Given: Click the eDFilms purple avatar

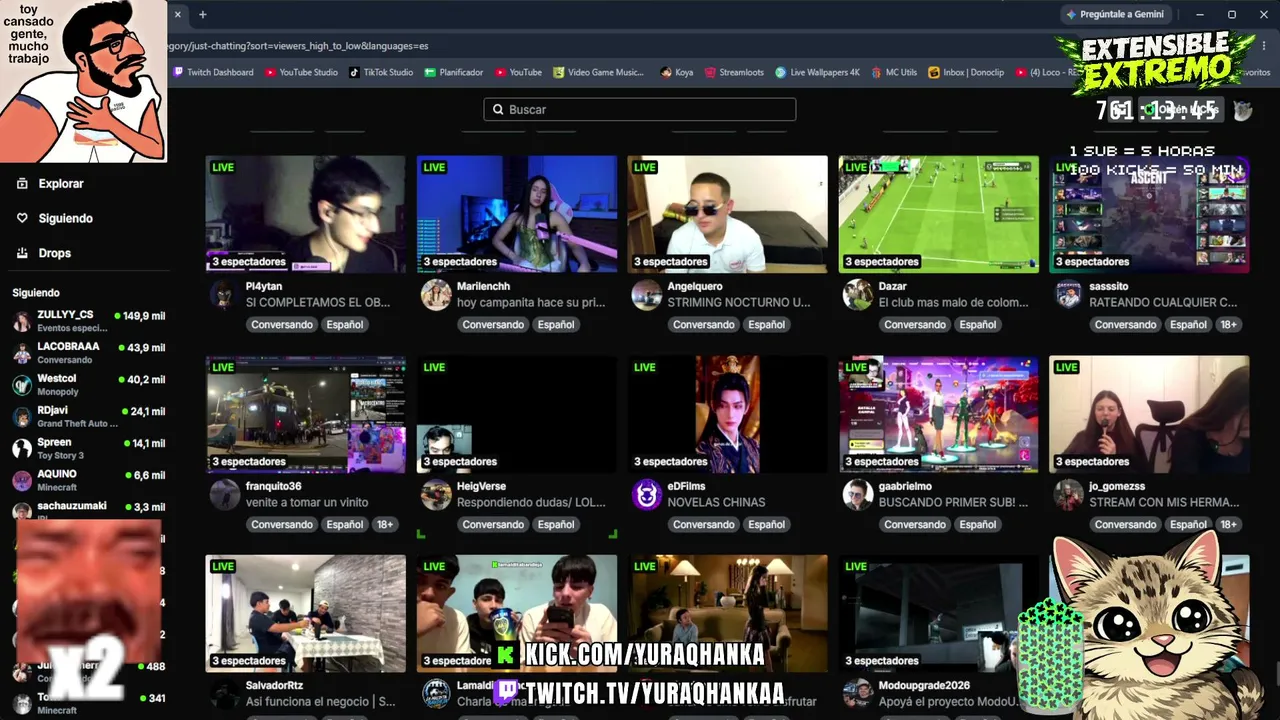Looking at the screenshot, I should 646,494.
